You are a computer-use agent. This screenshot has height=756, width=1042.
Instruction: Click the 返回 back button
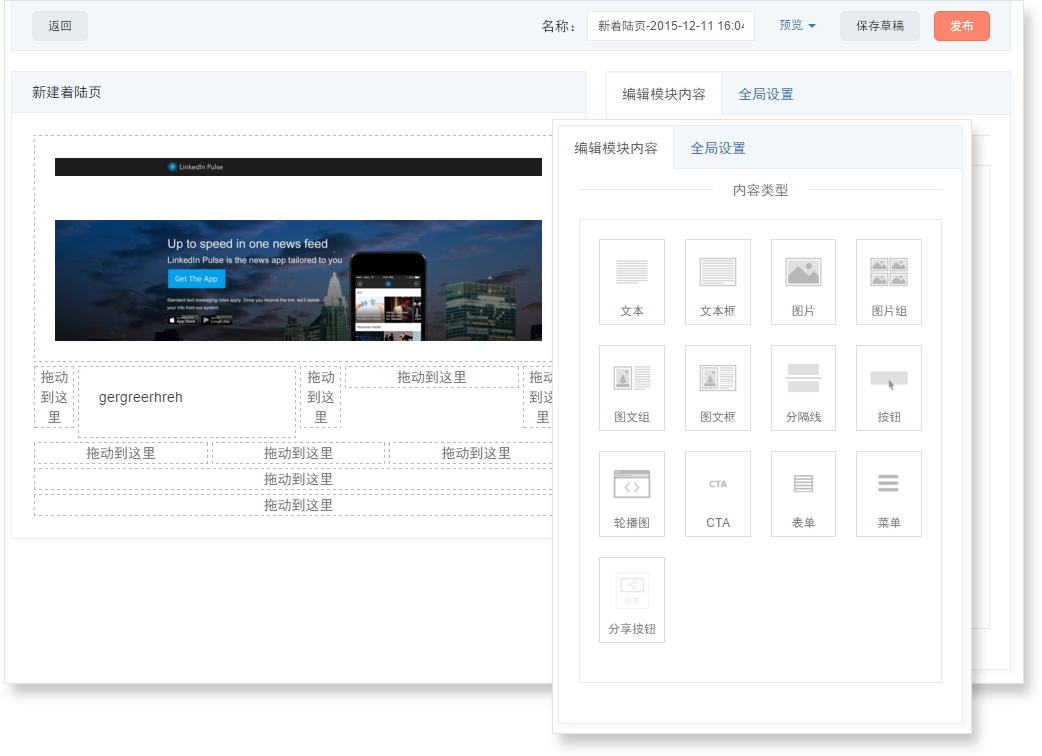60,26
